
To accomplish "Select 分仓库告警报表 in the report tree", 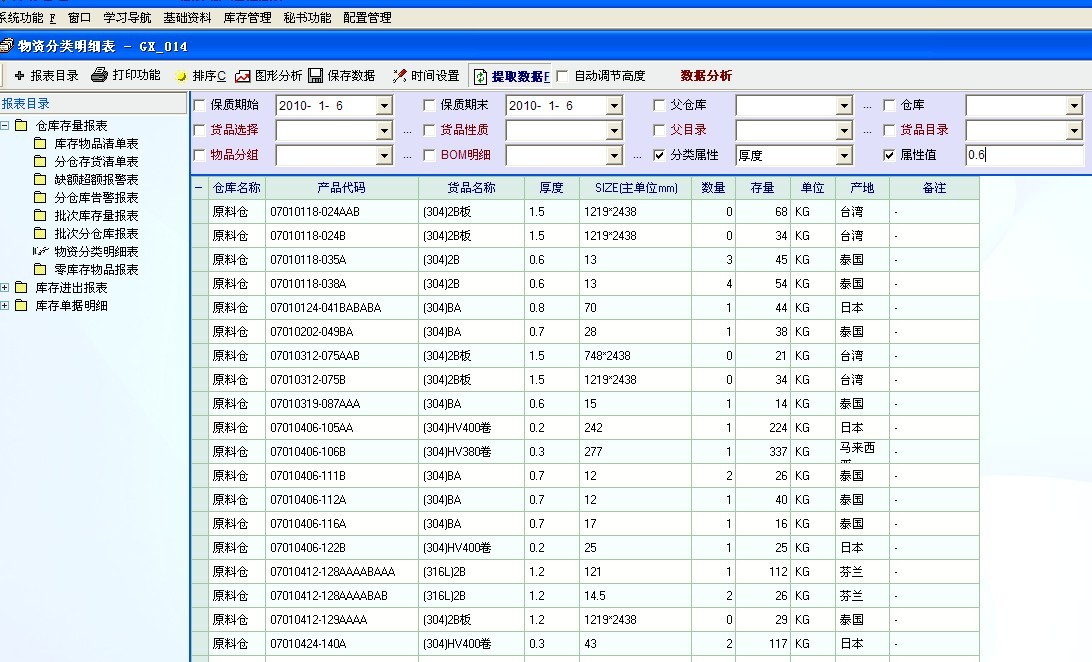I will (x=96, y=198).
